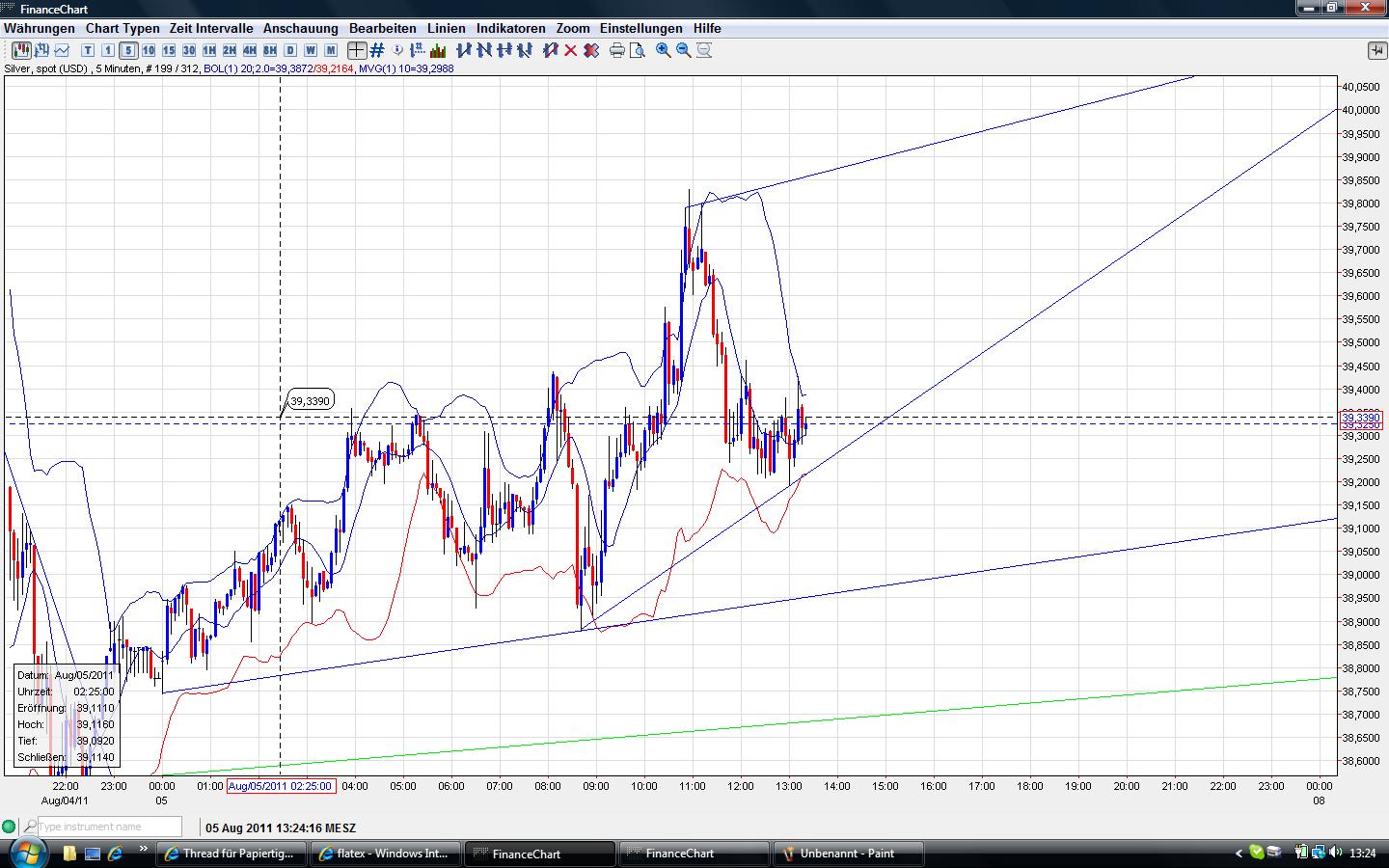The image size is (1389, 868).
Task: Open the system tray volume control
Action: (1336, 853)
